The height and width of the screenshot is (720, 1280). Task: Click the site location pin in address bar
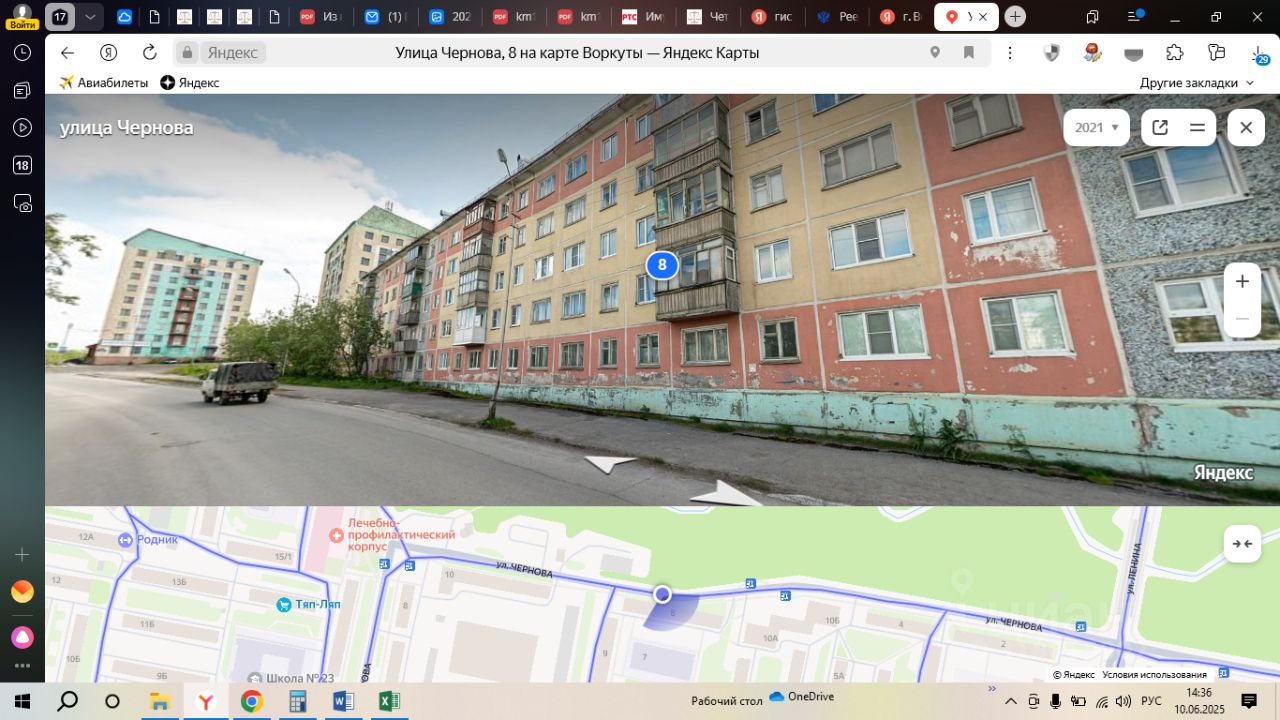tap(935, 53)
